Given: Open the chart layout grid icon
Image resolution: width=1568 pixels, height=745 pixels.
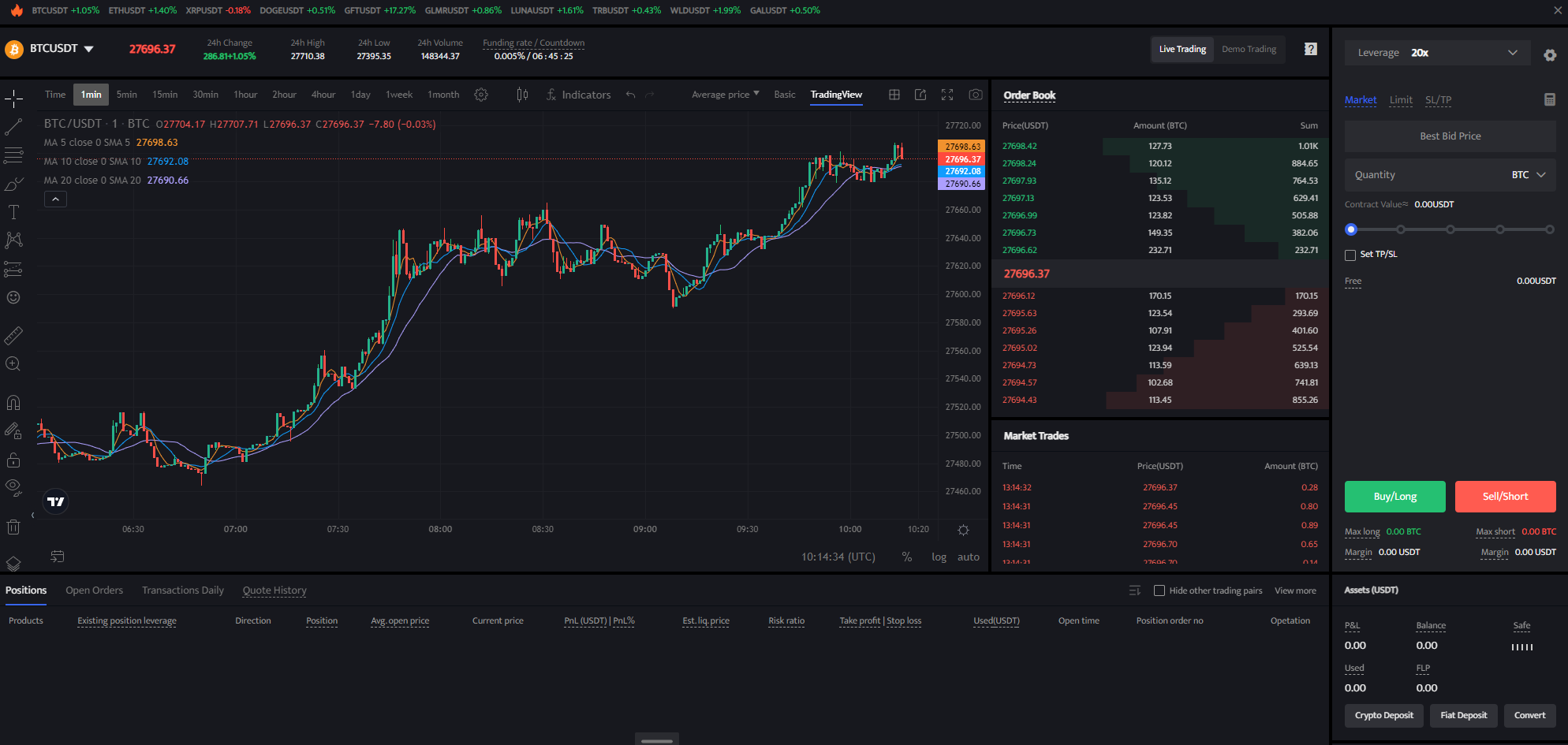Looking at the screenshot, I should click(894, 95).
